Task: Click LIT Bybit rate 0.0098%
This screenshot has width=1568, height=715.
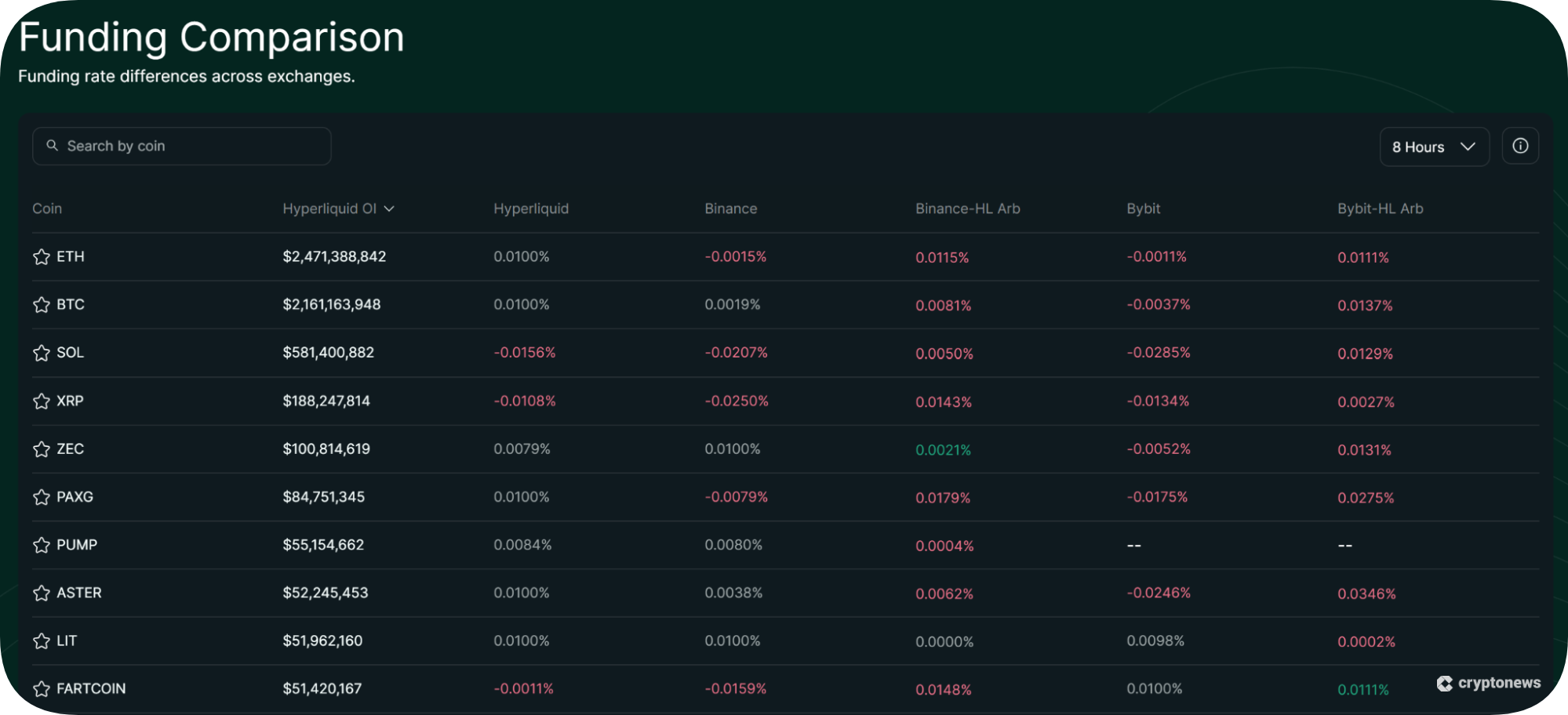Action: 1155,641
